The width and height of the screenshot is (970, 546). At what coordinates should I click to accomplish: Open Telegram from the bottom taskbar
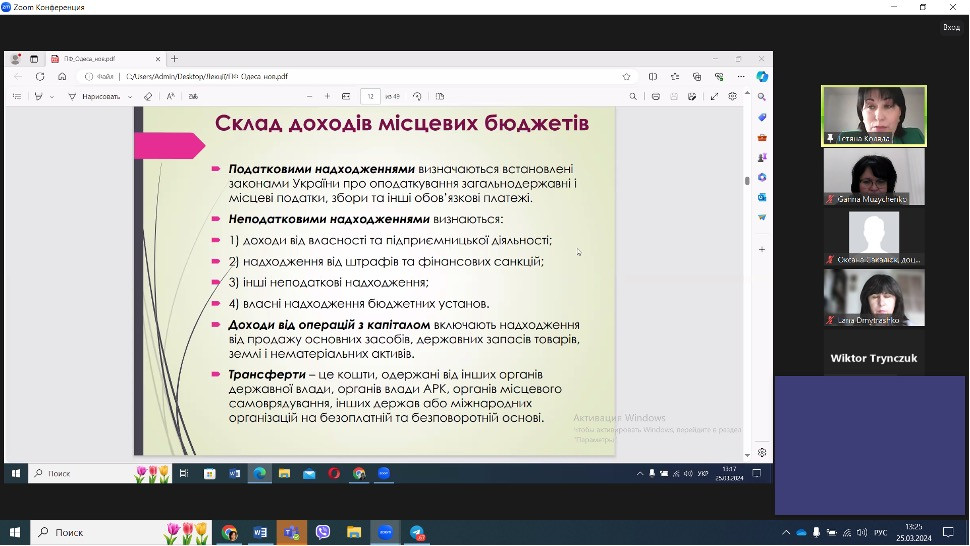pyautogui.click(x=417, y=532)
